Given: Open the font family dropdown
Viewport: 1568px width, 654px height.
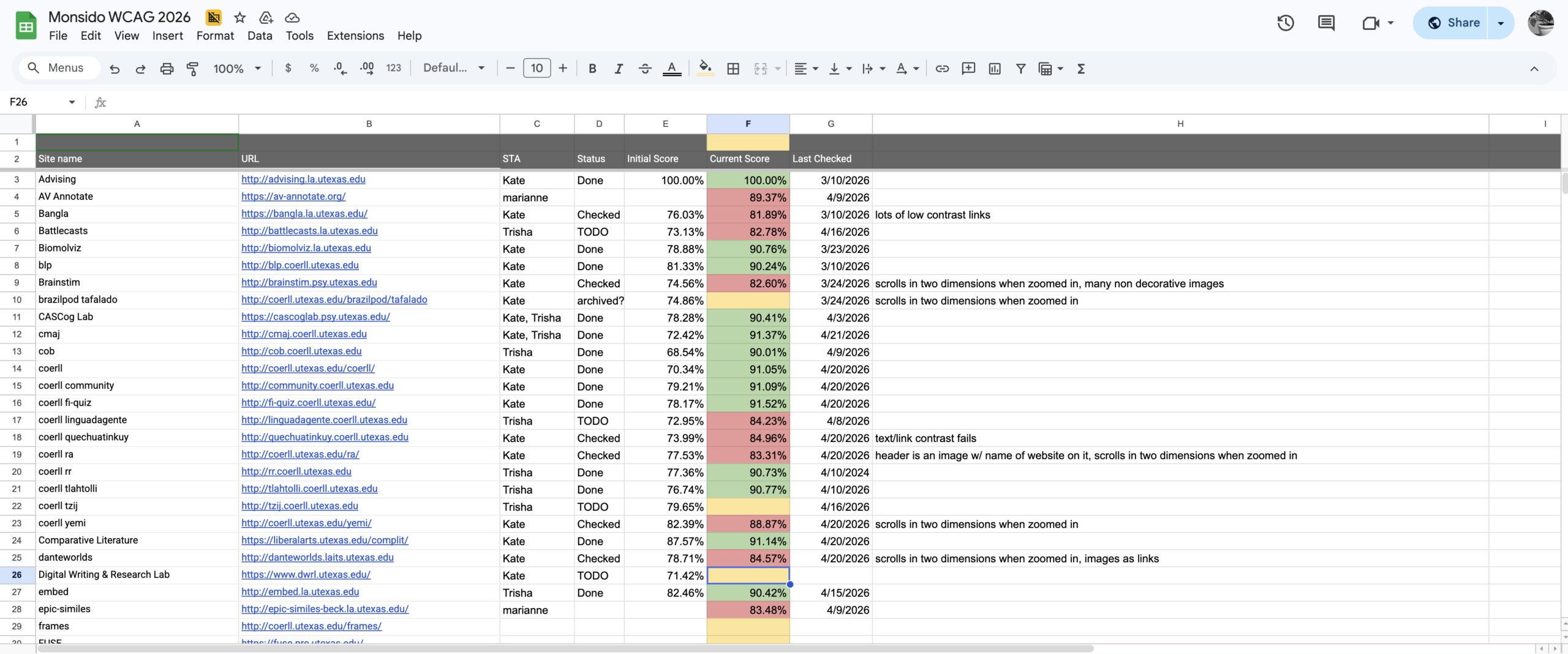Looking at the screenshot, I should (454, 69).
